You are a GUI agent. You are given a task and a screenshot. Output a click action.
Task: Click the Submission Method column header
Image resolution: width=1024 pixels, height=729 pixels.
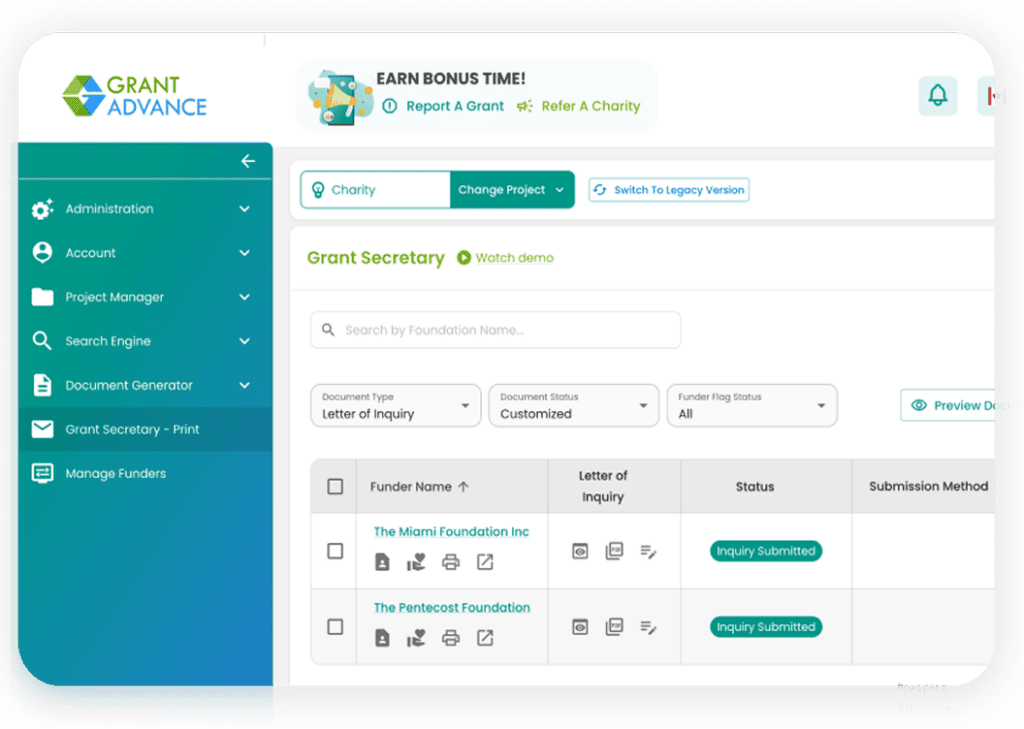coord(928,486)
